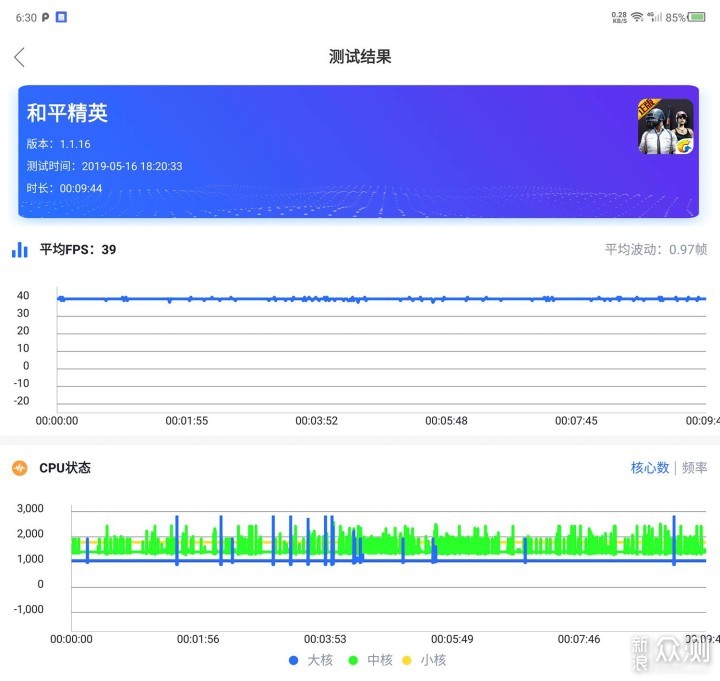Toggle the 中核 legend entry

[x=371, y=660]
